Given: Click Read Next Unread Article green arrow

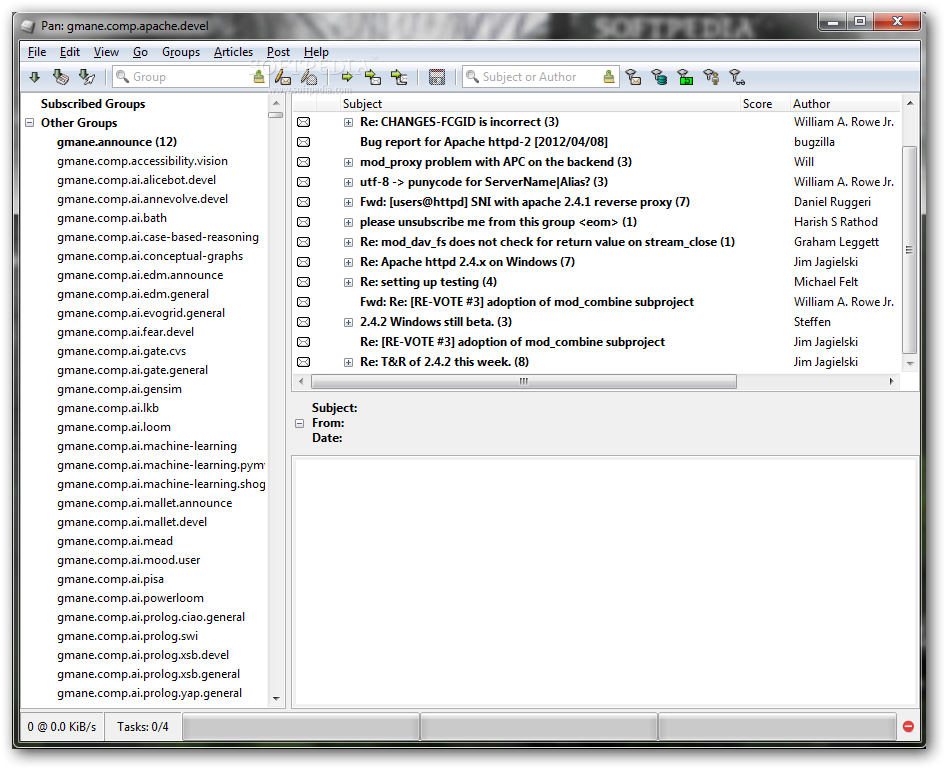Looking at the screenshot, I should coord(347,77).
